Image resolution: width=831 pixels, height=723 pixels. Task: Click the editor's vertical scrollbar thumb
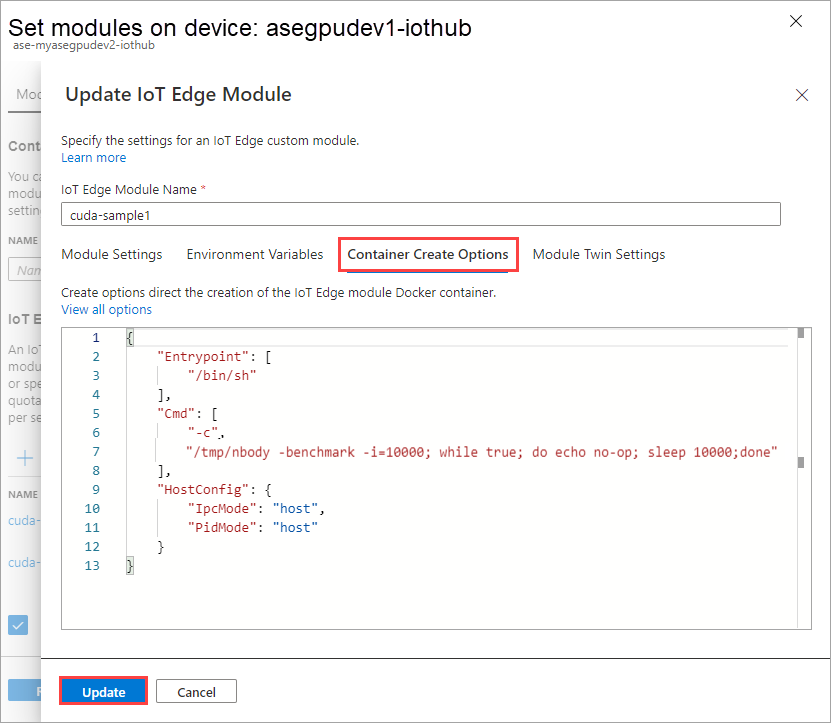point(801,462)
